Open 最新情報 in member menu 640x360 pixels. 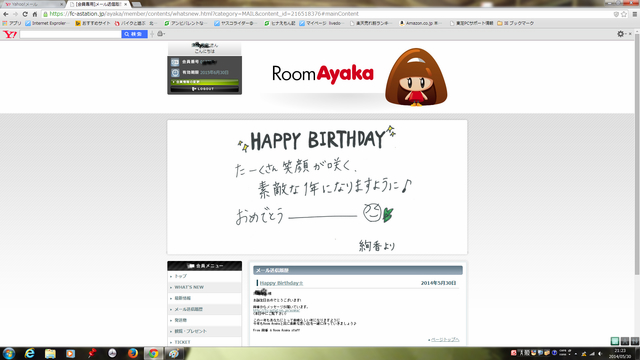[x=204, y=298]
